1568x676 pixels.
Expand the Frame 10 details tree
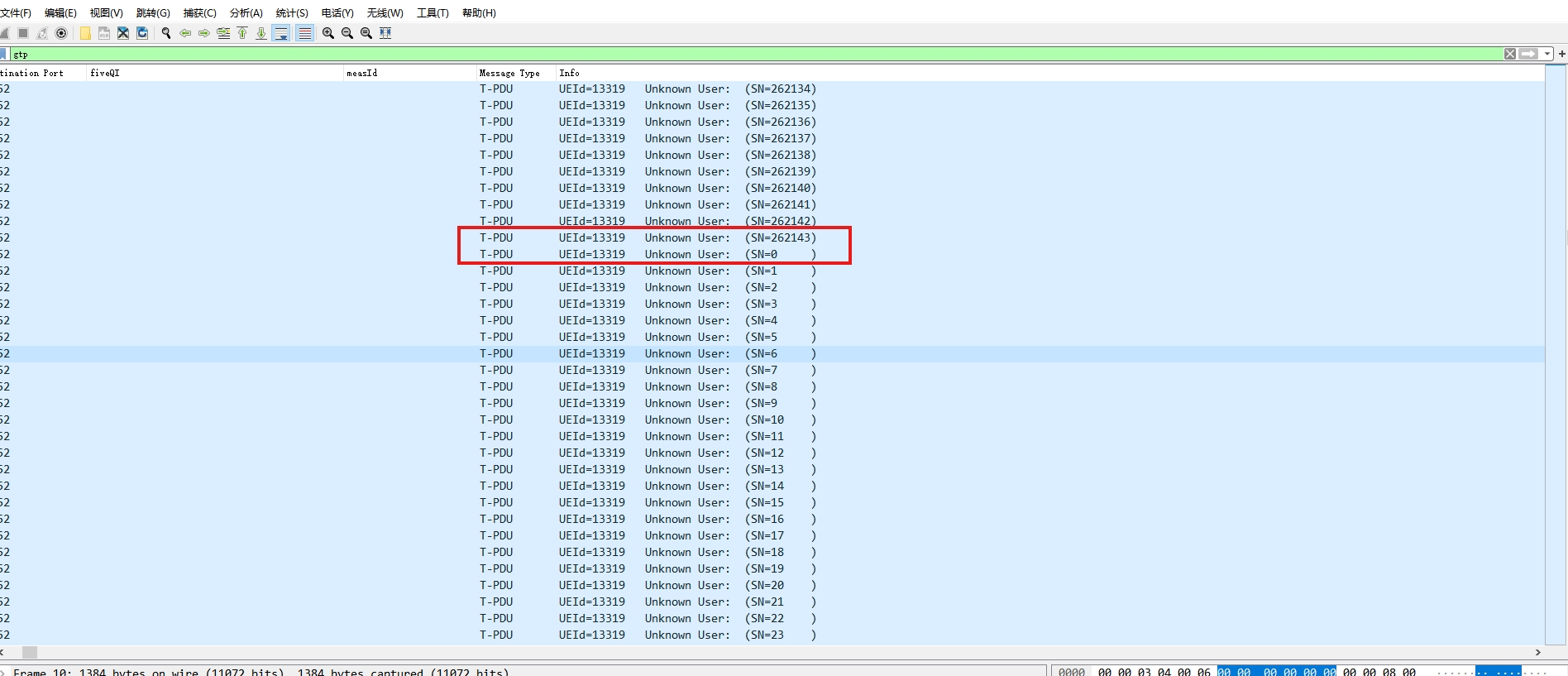4,672
